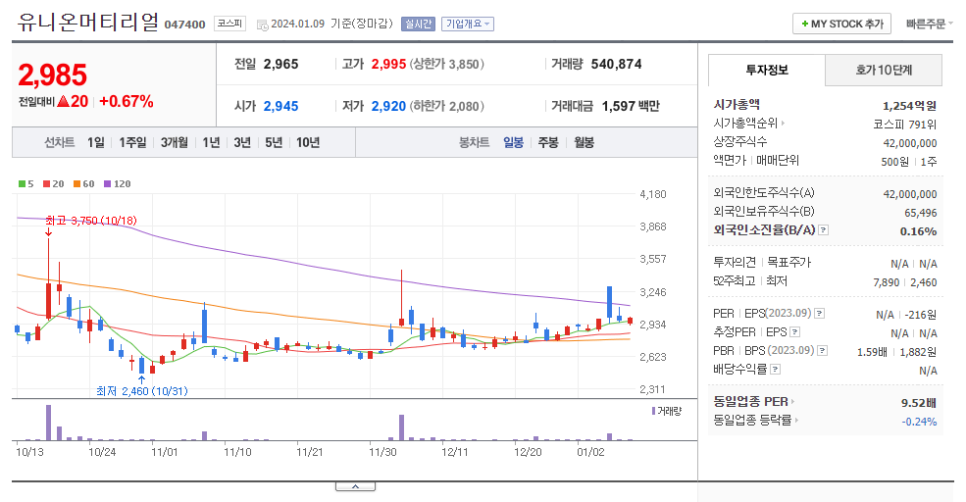Click the 11/30 volume bar spike

(x=402, y=427)
